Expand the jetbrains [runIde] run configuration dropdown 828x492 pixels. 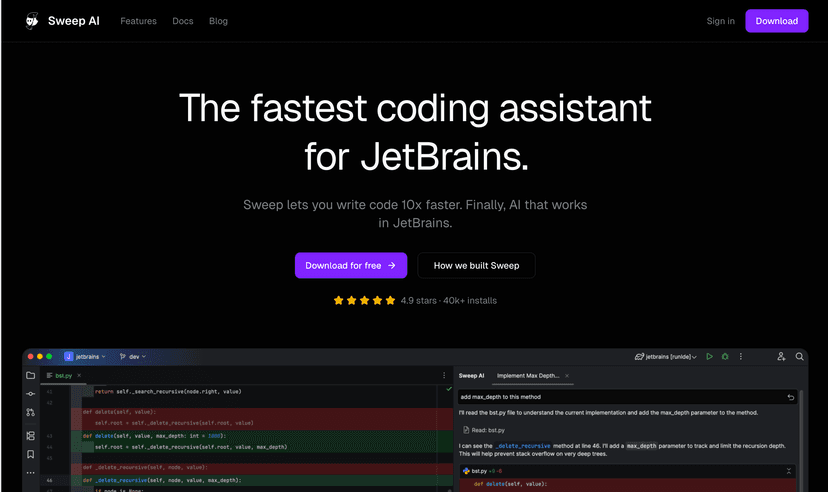click(x=668, y=356)
